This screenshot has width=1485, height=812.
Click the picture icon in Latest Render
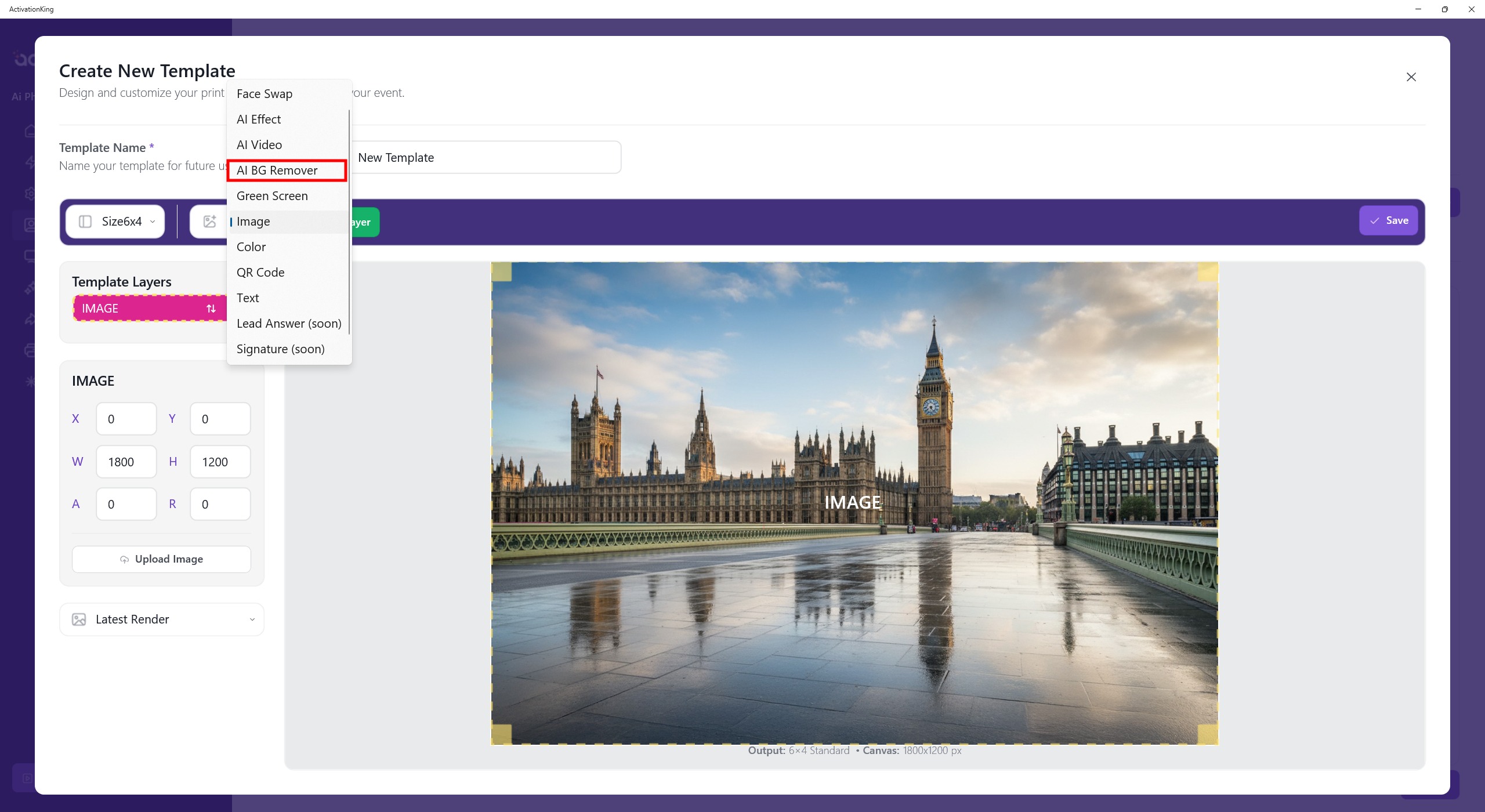click(x=79, y=619)
